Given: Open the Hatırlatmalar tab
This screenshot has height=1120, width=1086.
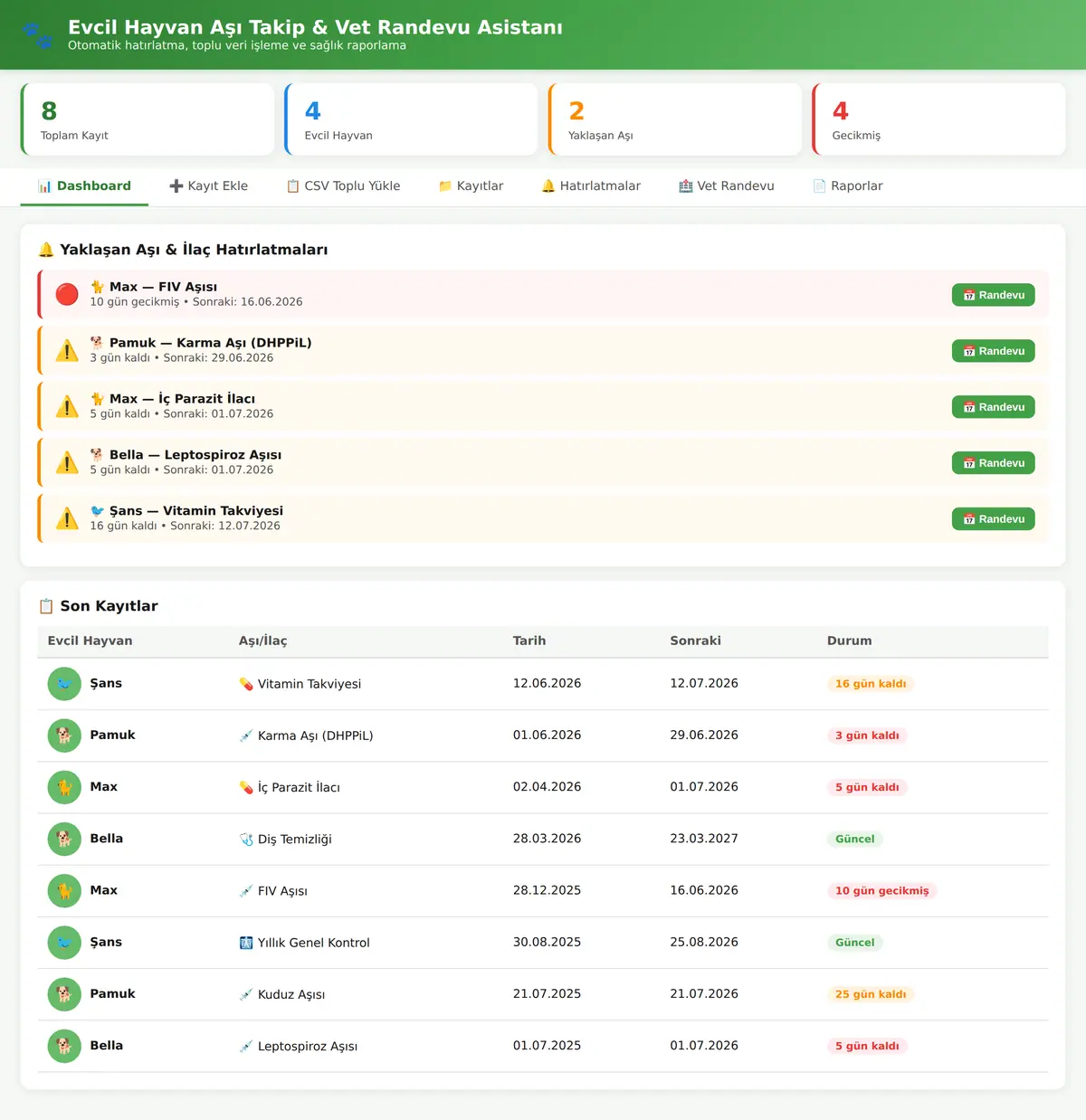Looking at the screenshot, I should 591,186.
